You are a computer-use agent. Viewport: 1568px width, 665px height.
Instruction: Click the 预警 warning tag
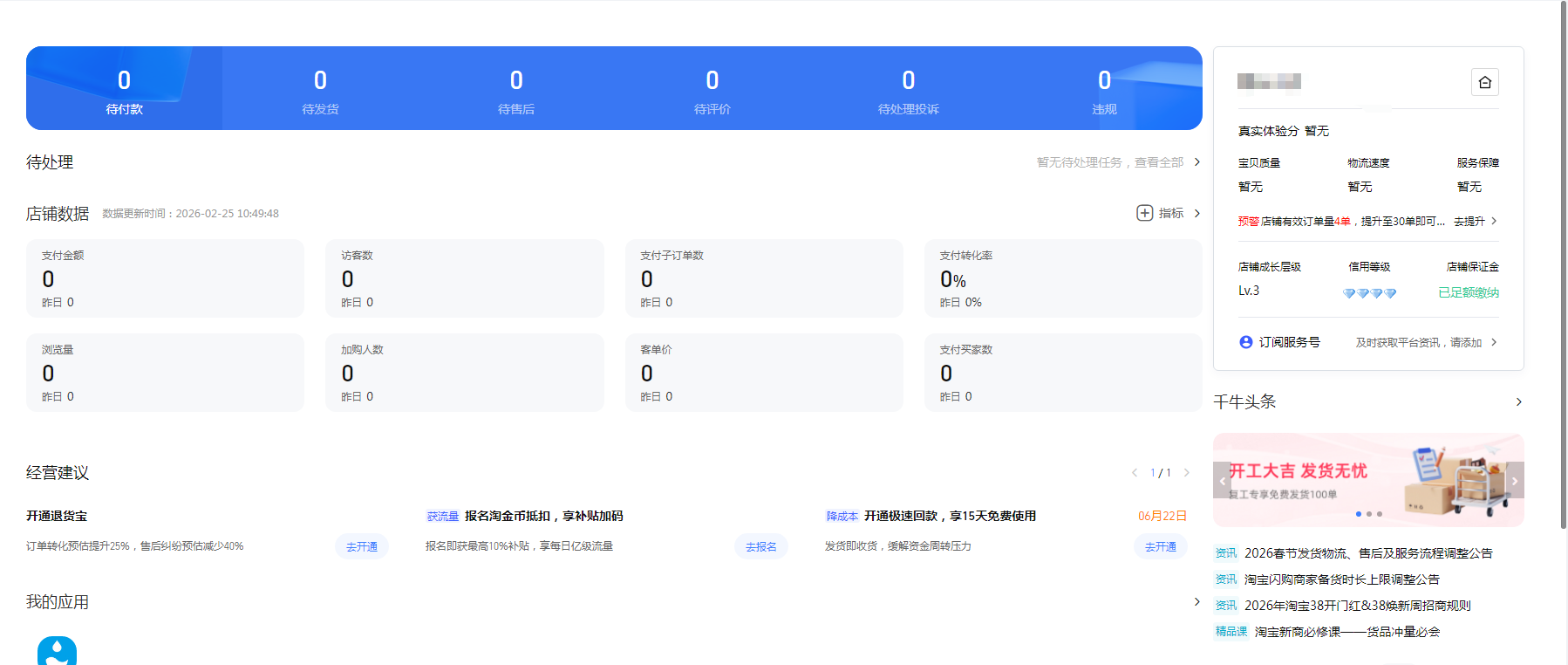[1248, 222]
